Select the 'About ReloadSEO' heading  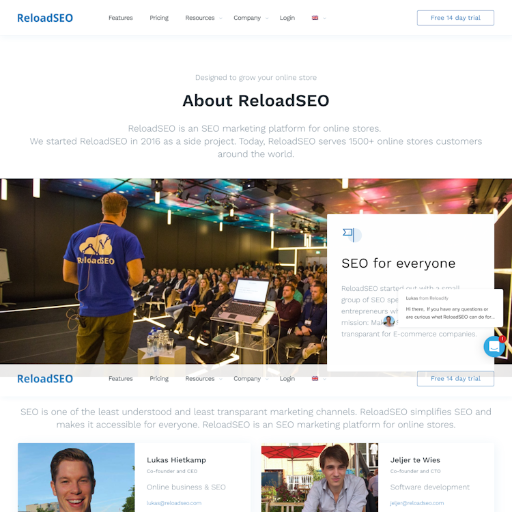256,101
